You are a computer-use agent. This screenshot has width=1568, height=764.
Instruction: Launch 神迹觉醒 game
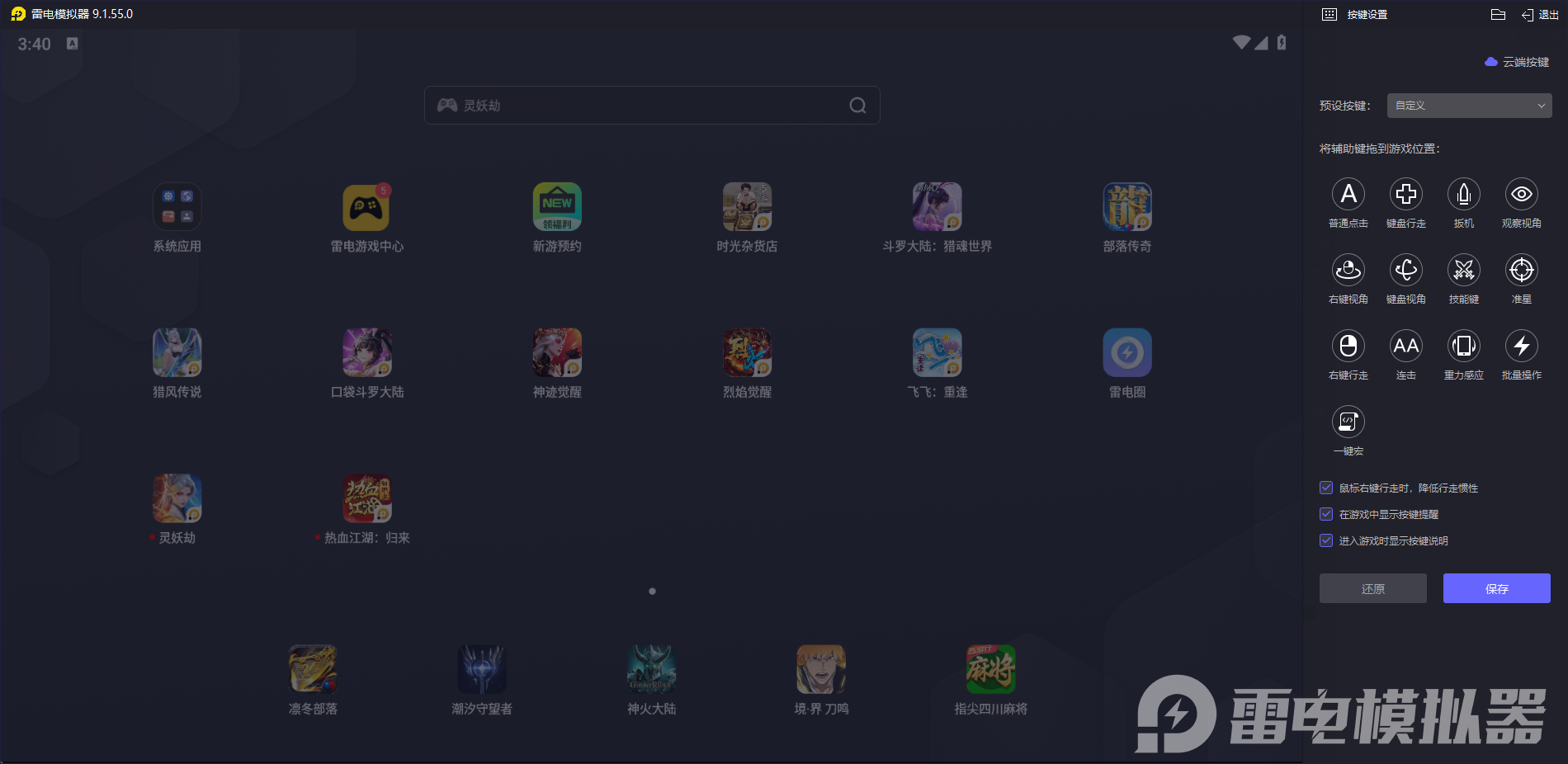[557, 352]
